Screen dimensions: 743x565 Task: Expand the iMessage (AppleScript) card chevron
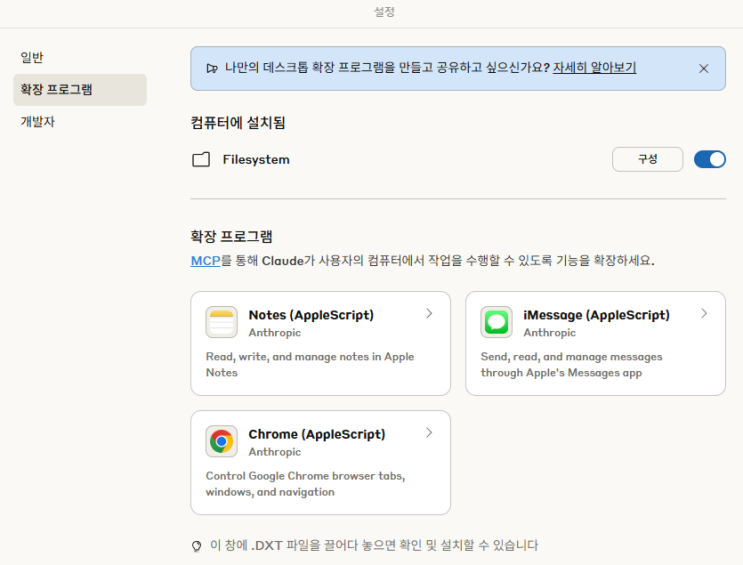coord(704,313)
